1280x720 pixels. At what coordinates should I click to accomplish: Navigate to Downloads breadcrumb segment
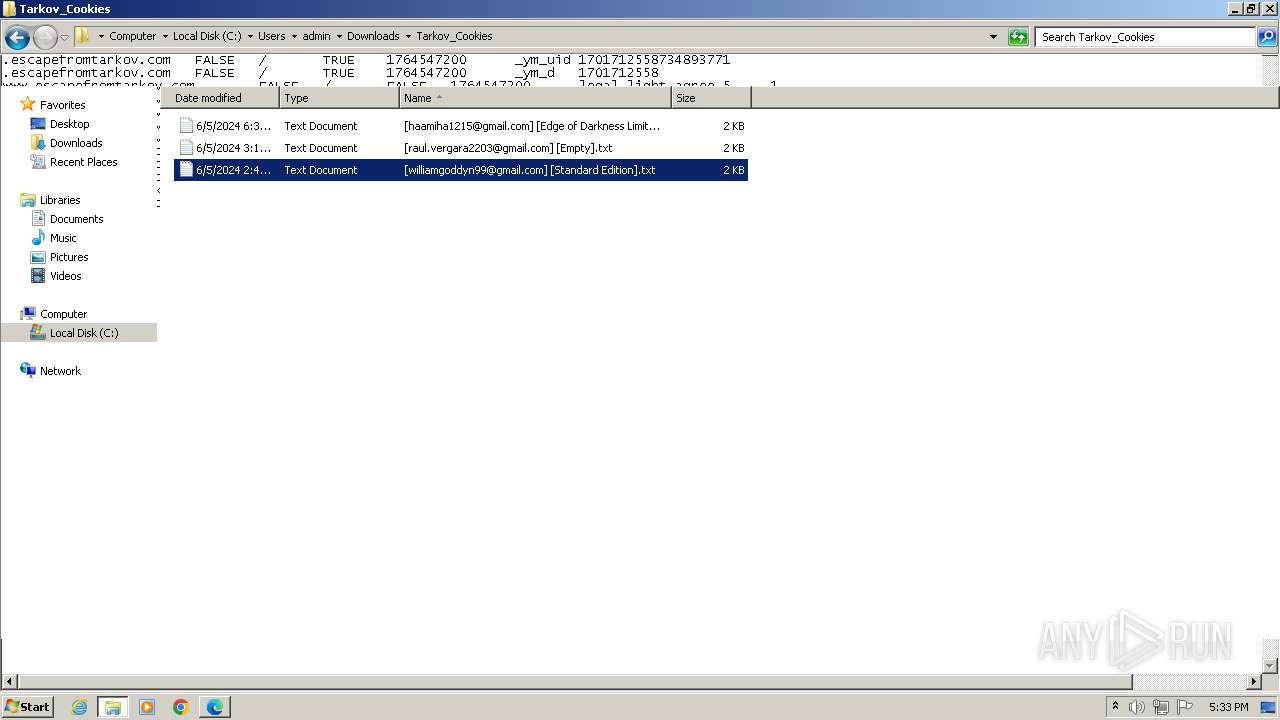373,36
